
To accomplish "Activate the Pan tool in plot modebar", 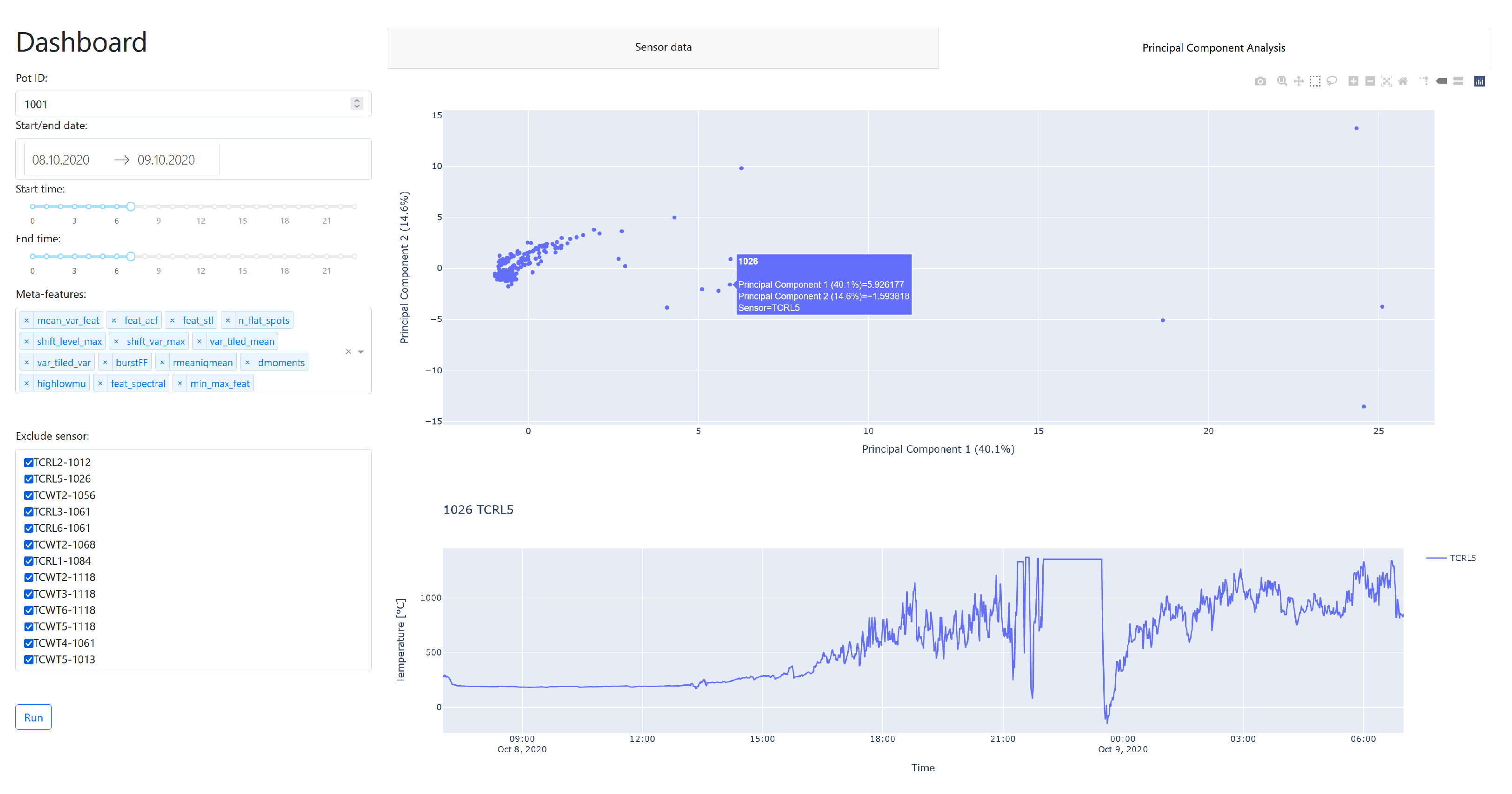I will click(x=1299, y=81).
